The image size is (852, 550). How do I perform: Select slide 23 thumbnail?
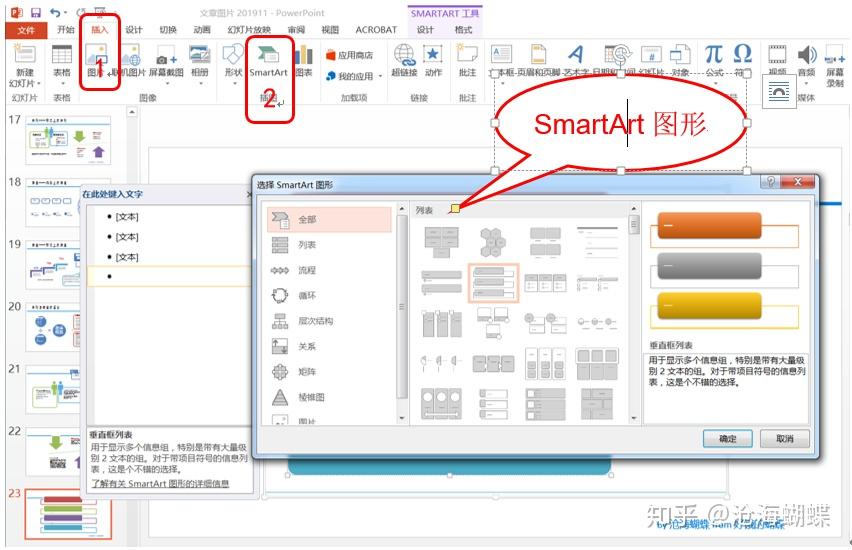[68, 514]
